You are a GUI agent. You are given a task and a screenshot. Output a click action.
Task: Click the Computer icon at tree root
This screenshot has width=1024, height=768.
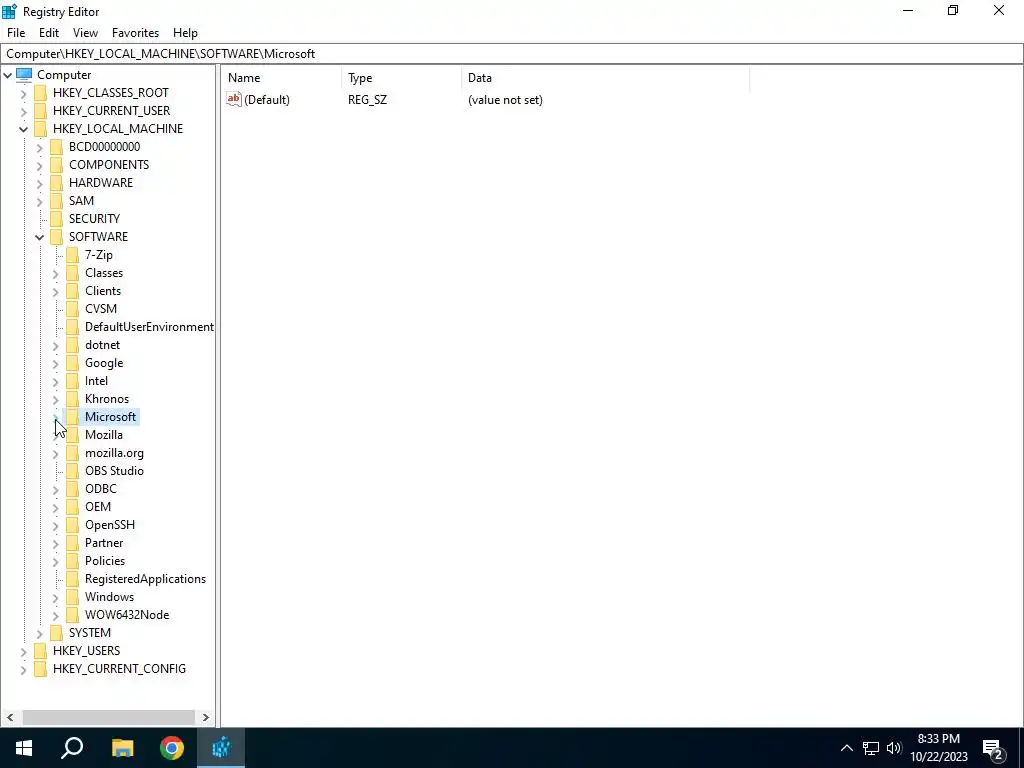24,74
